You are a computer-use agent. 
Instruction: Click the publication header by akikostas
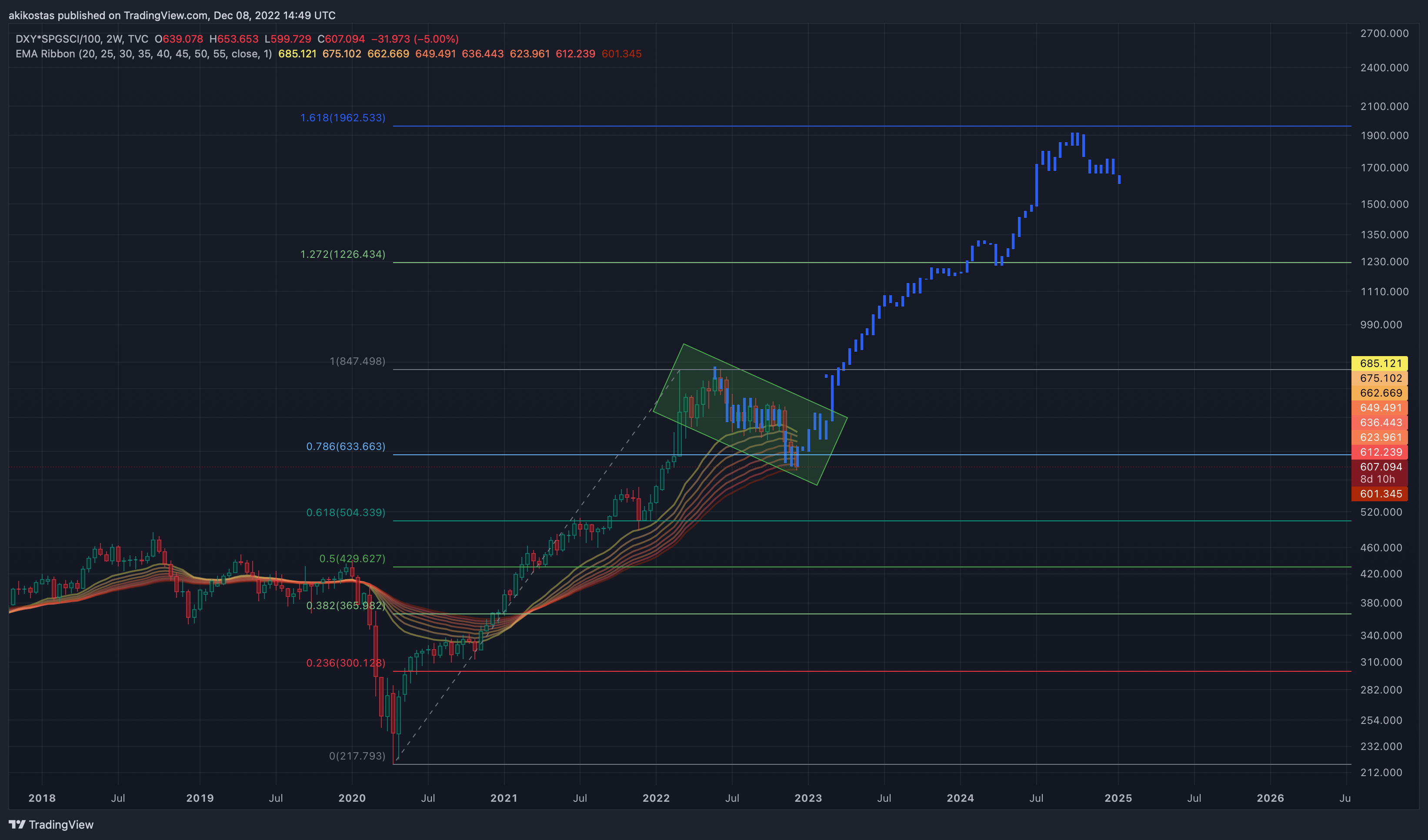[x=172, y=15]
